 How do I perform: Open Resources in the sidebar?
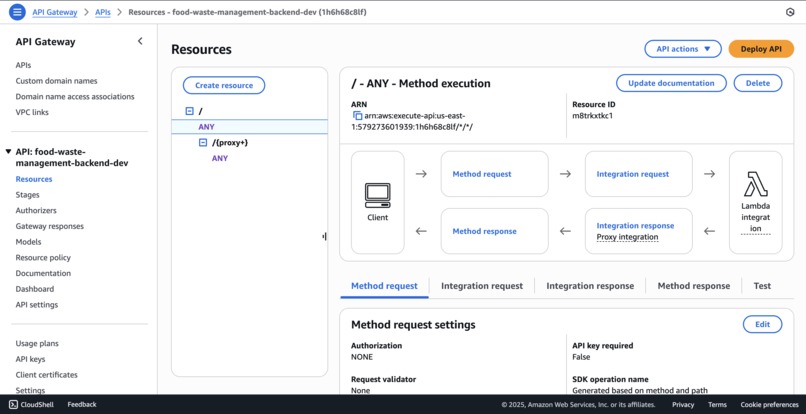coord(33,179)
